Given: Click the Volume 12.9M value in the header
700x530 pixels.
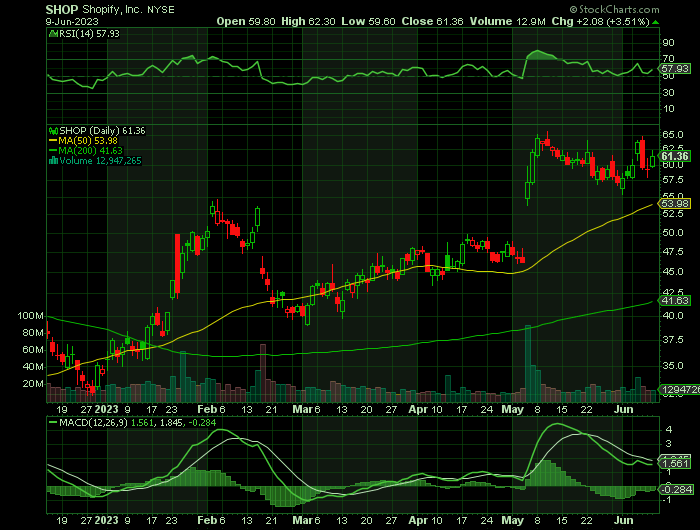Looking at the screenshot, I should [507, 21].
